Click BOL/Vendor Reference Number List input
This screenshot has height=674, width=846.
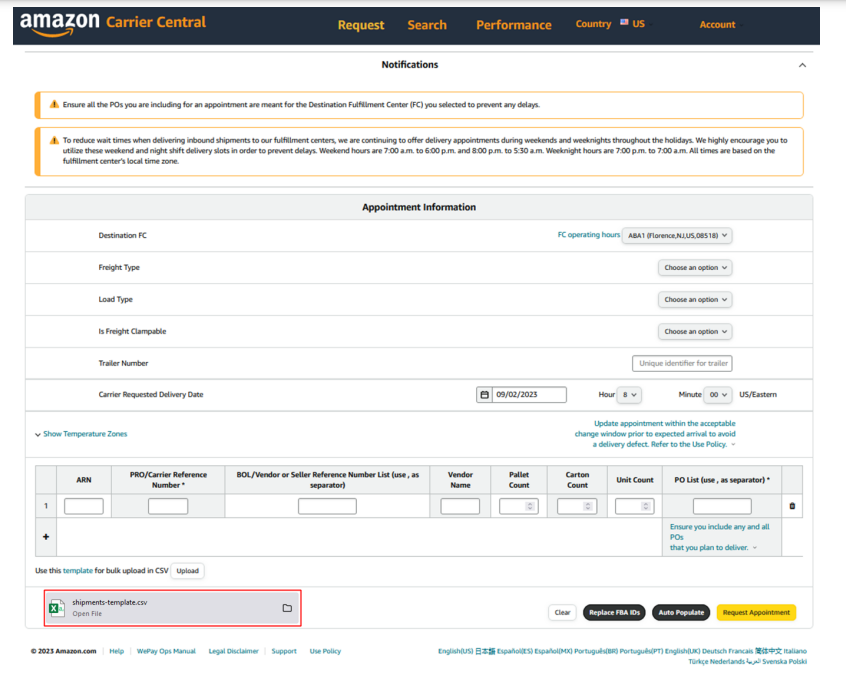coord(327,506)
